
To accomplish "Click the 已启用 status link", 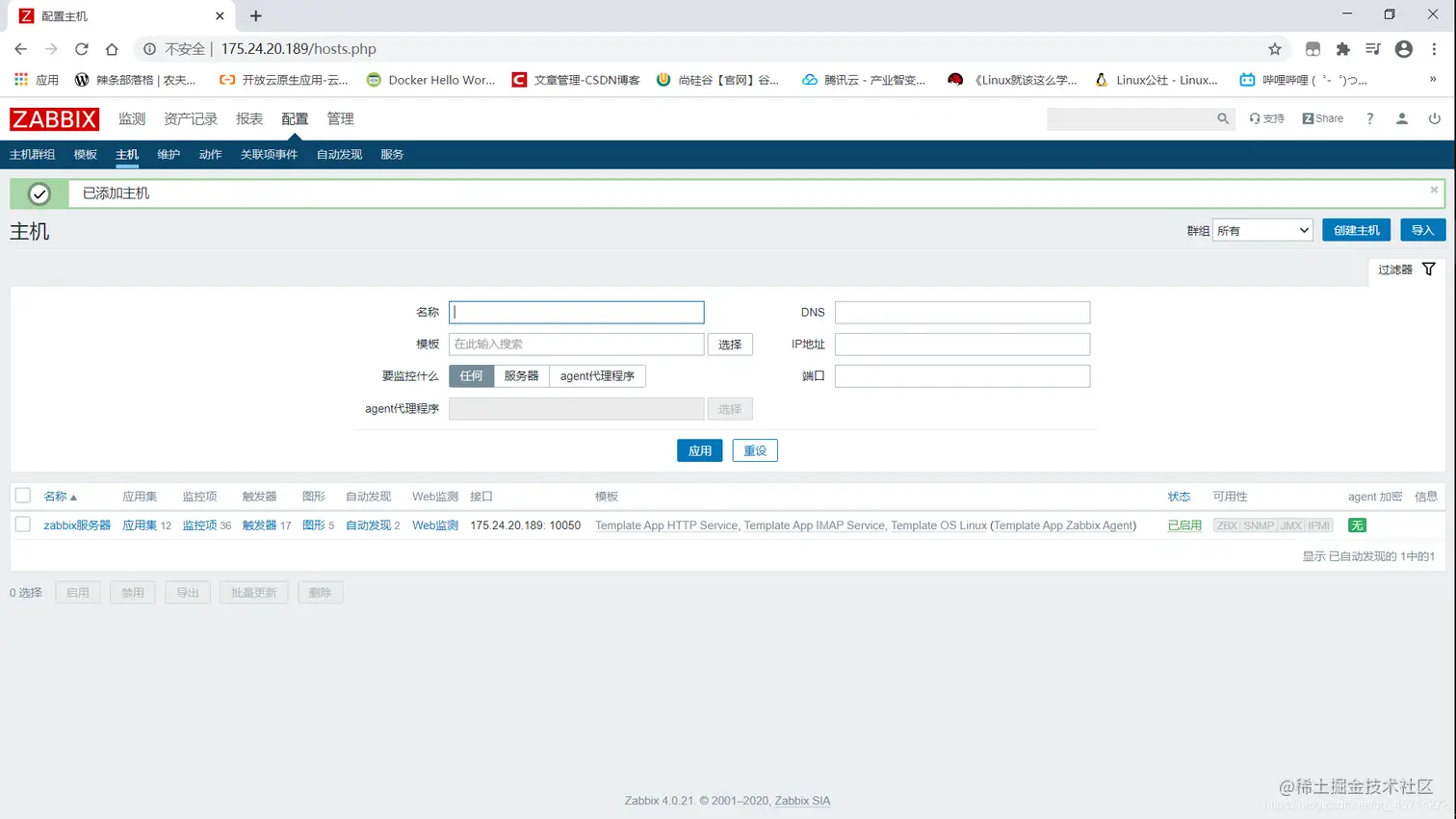I will click(1184, 525).
